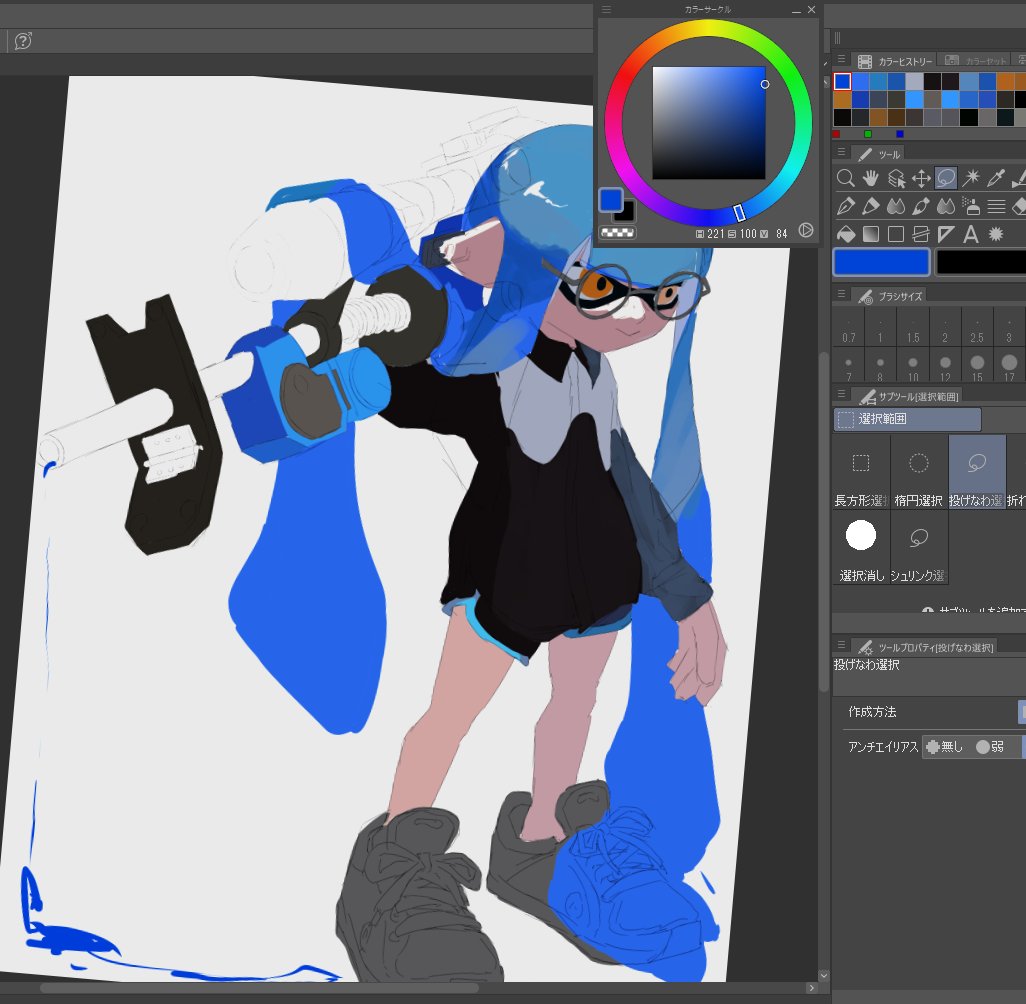Choose the ellipse selection sub tool
1026x1004 pixels.
[918, 473]
